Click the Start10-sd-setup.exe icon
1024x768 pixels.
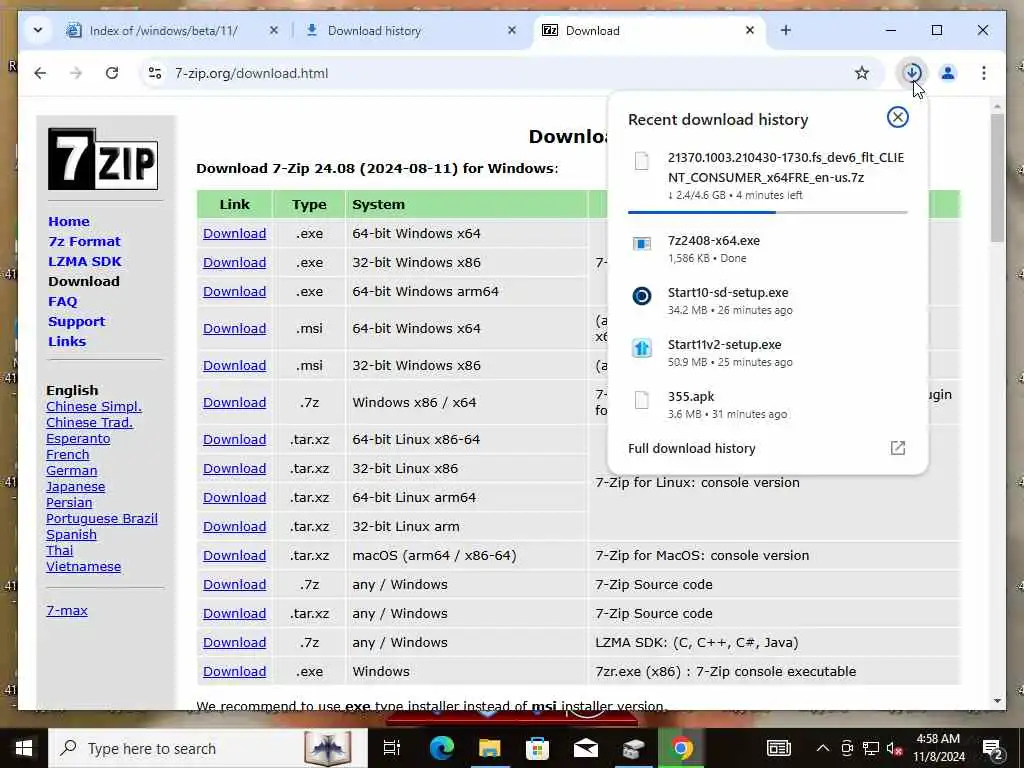(642, 296)
